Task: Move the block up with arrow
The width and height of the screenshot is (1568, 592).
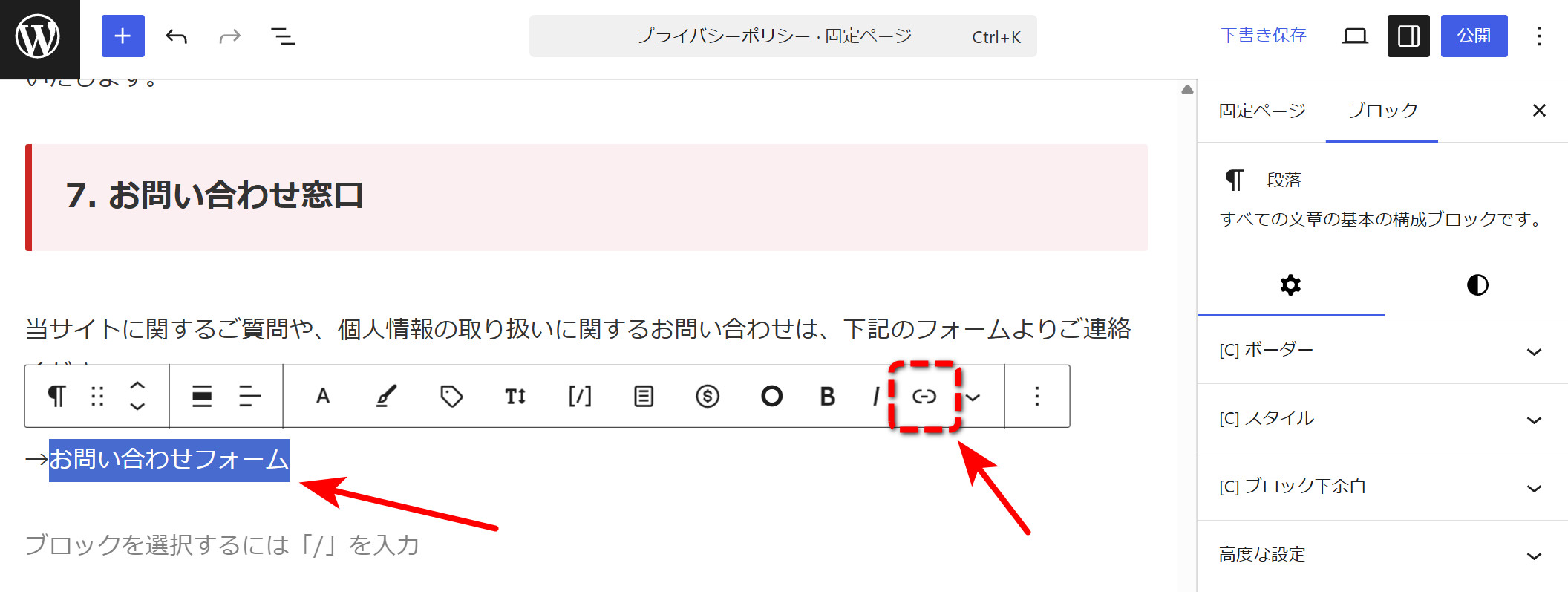Action: coord(137,386)
